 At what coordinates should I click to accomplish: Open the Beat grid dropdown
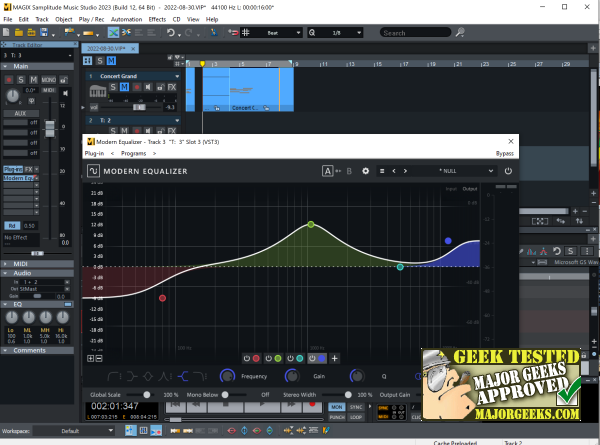point(298,33)
